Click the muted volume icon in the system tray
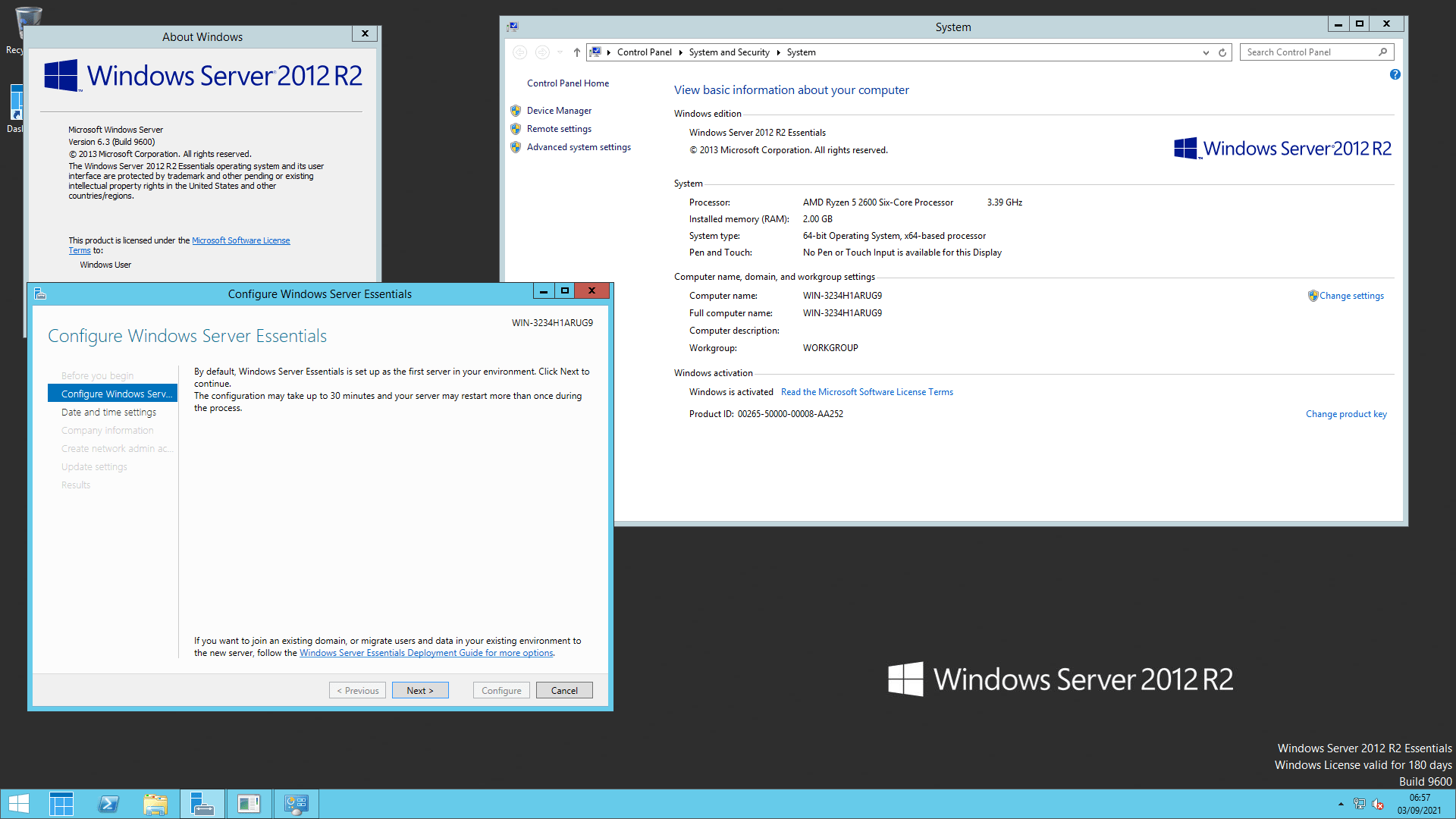The width and height of the screenshot is (1456, 819). click(1378, 804)
